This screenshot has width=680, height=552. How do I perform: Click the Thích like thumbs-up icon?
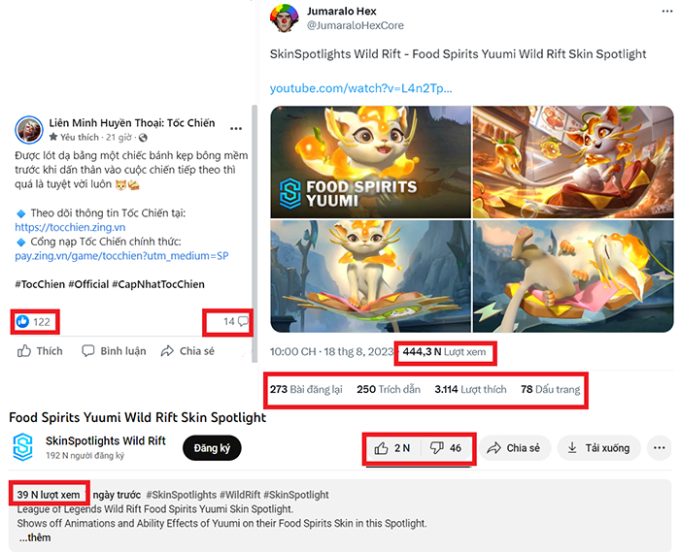[x=24, y=351]
